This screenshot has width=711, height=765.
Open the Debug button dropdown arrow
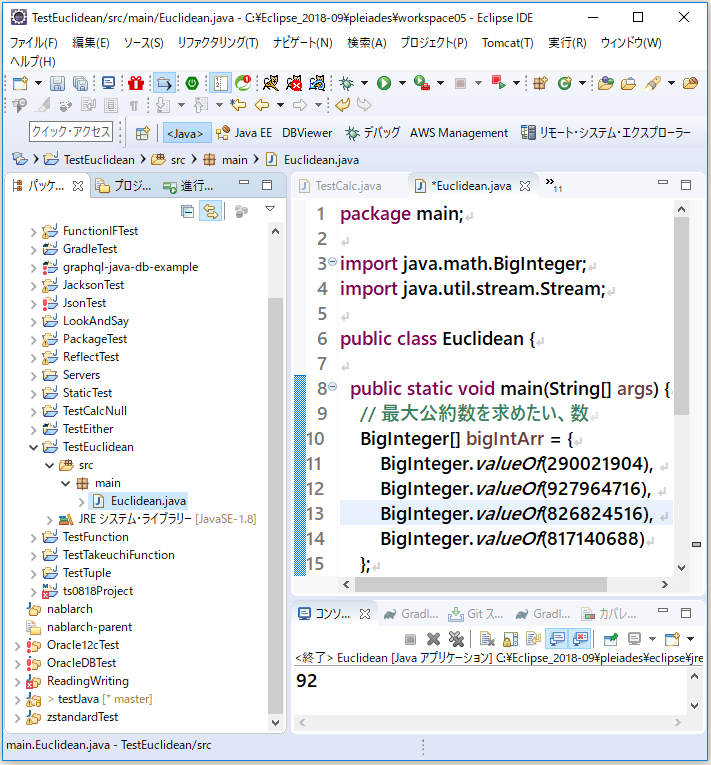(x=364, y=83)
